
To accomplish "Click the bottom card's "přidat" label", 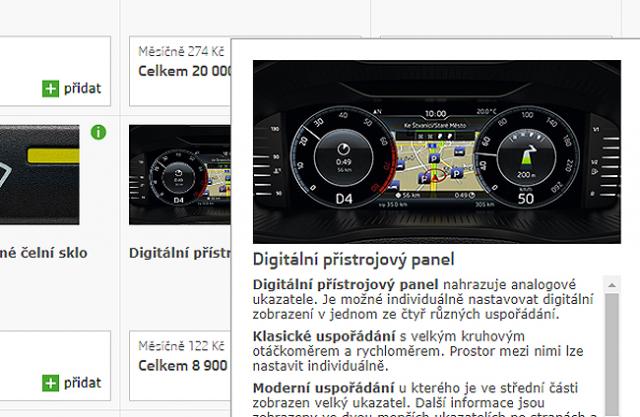I will pyautogui.click(x=82, y=383).
